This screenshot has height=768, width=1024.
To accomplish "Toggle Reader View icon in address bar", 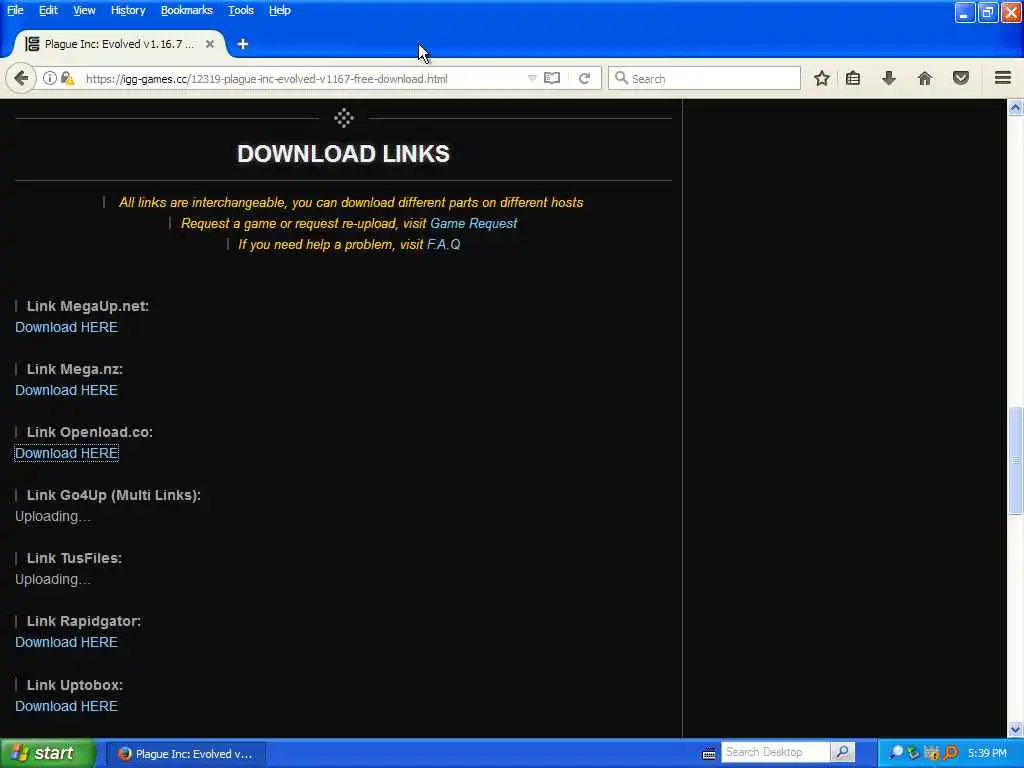I will pos(552,78).
